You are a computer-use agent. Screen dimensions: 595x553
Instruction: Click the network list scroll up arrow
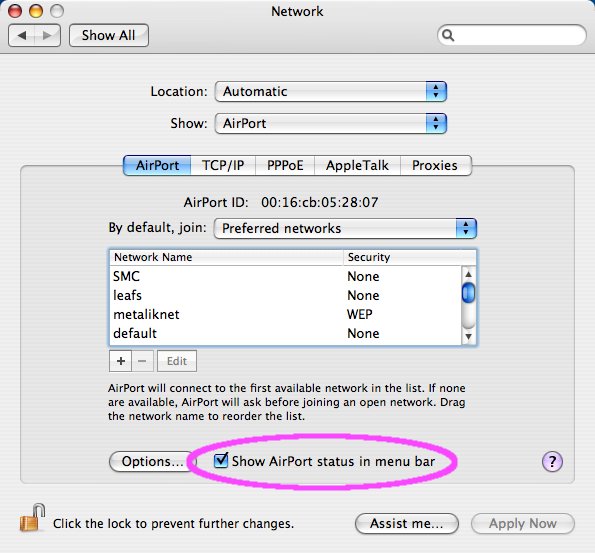click(468, 274)
